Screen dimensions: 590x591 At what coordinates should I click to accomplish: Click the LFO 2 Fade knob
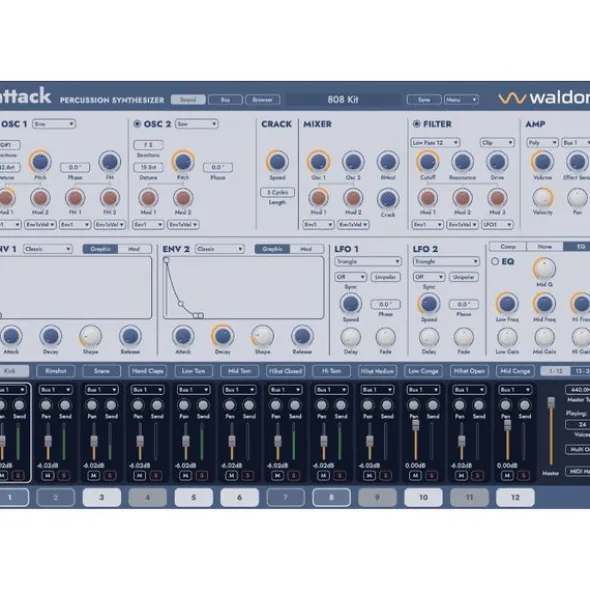pos(464,337)
